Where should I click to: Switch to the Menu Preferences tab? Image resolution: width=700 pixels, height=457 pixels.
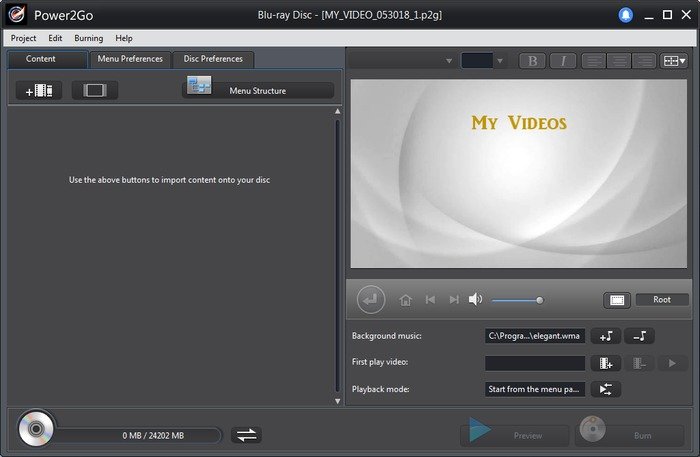130,59
